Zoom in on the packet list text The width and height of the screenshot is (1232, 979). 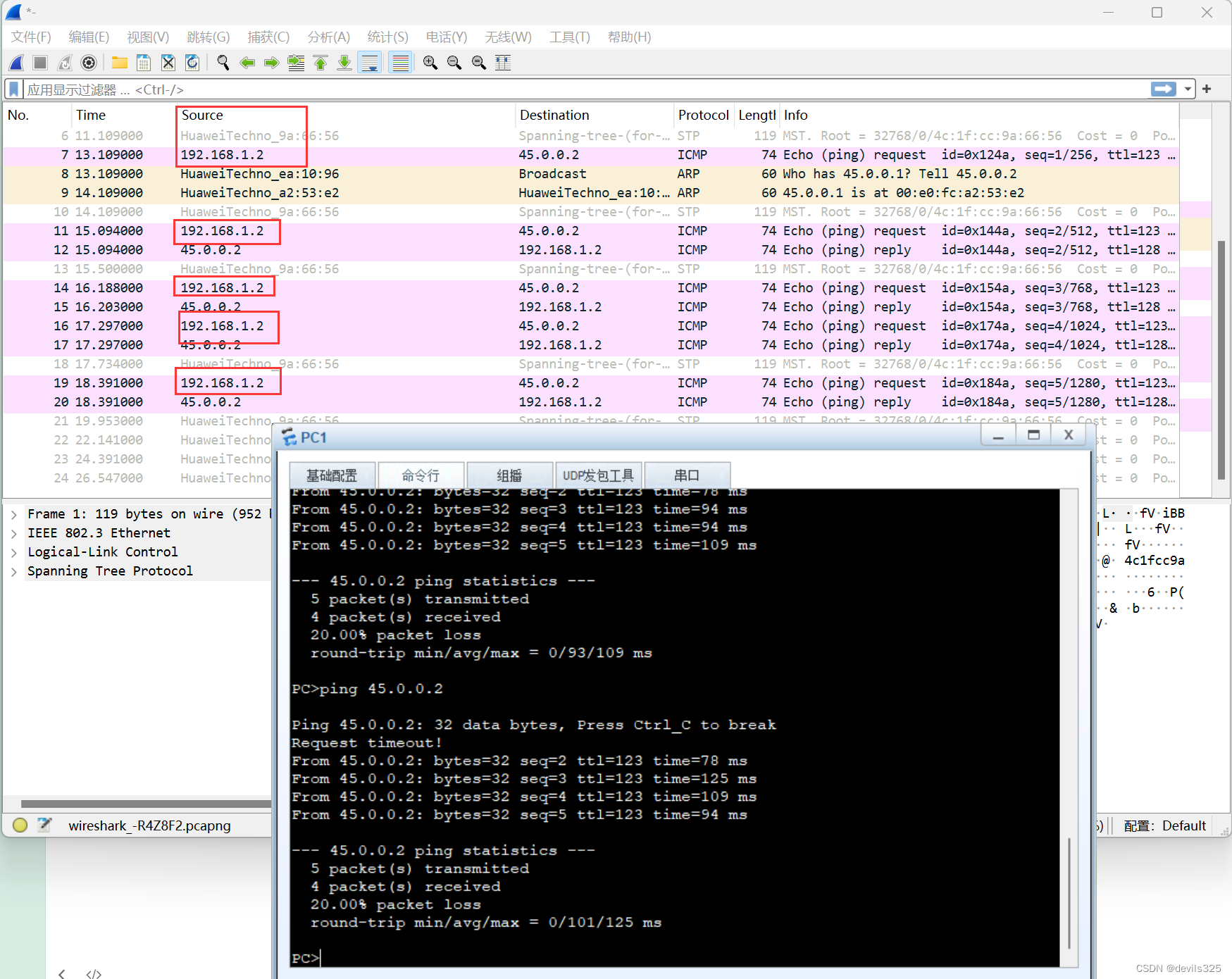(430, 63)
